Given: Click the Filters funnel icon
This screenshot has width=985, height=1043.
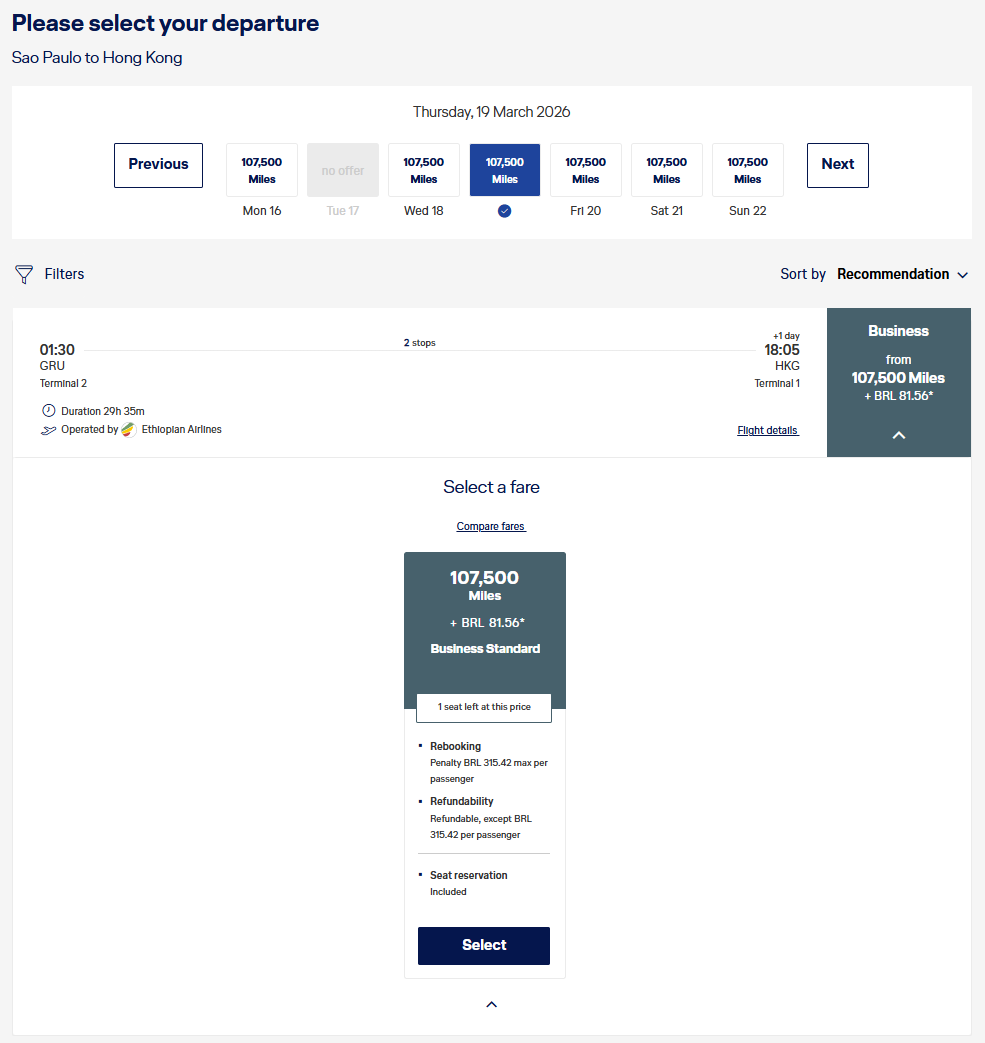Looking at the screenshot, I should [x=24, y=274].
